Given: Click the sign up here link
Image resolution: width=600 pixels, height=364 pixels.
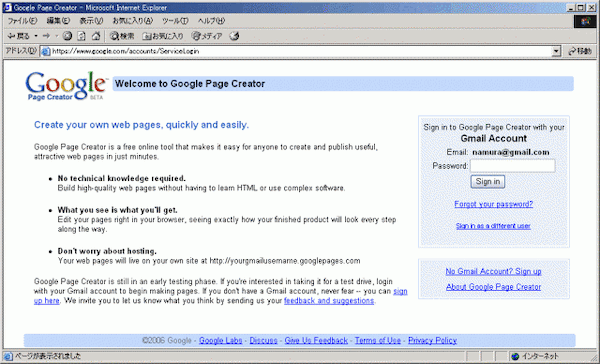Looking at the screenshot, I should [400, 291].
